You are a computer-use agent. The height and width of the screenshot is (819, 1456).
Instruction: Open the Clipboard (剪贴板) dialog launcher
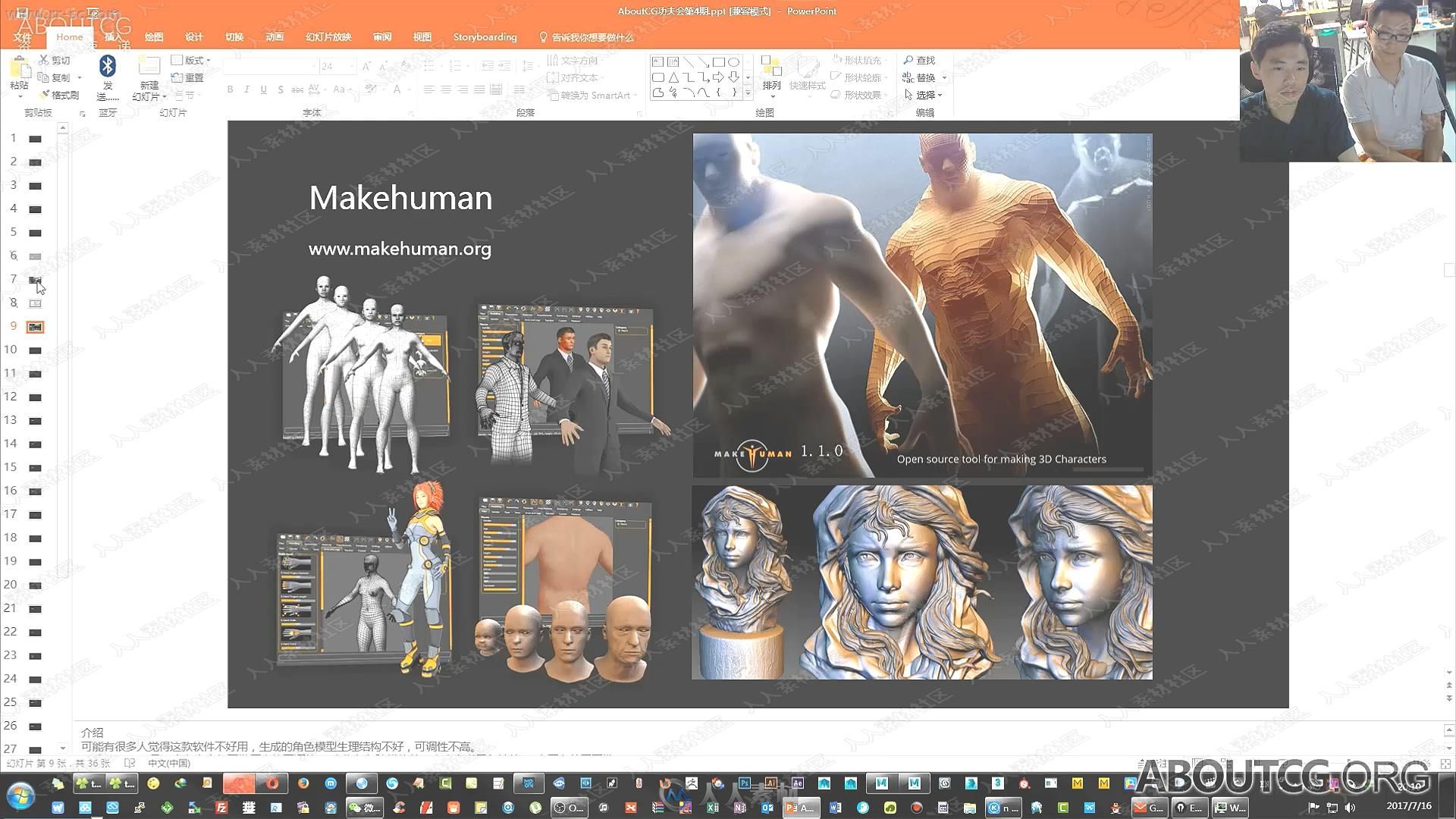point(83,113)
